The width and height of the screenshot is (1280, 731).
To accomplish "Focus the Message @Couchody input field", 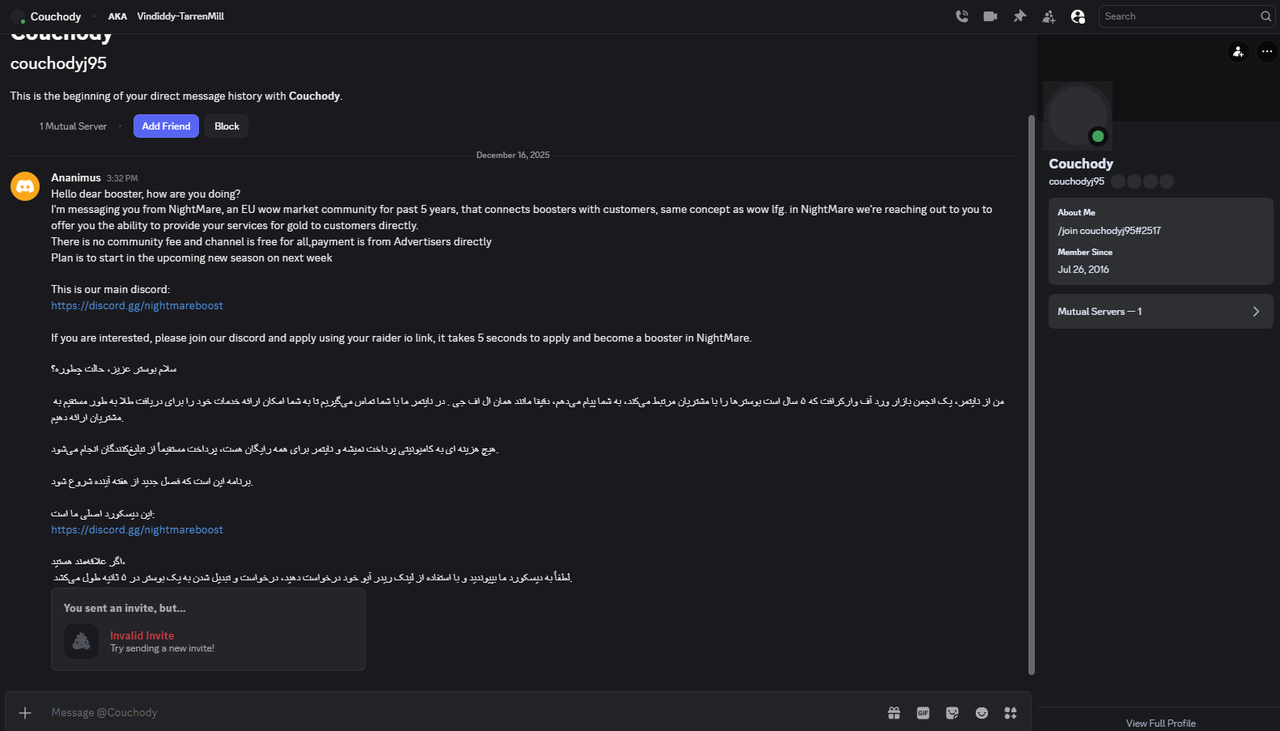I will pos(450,713).
